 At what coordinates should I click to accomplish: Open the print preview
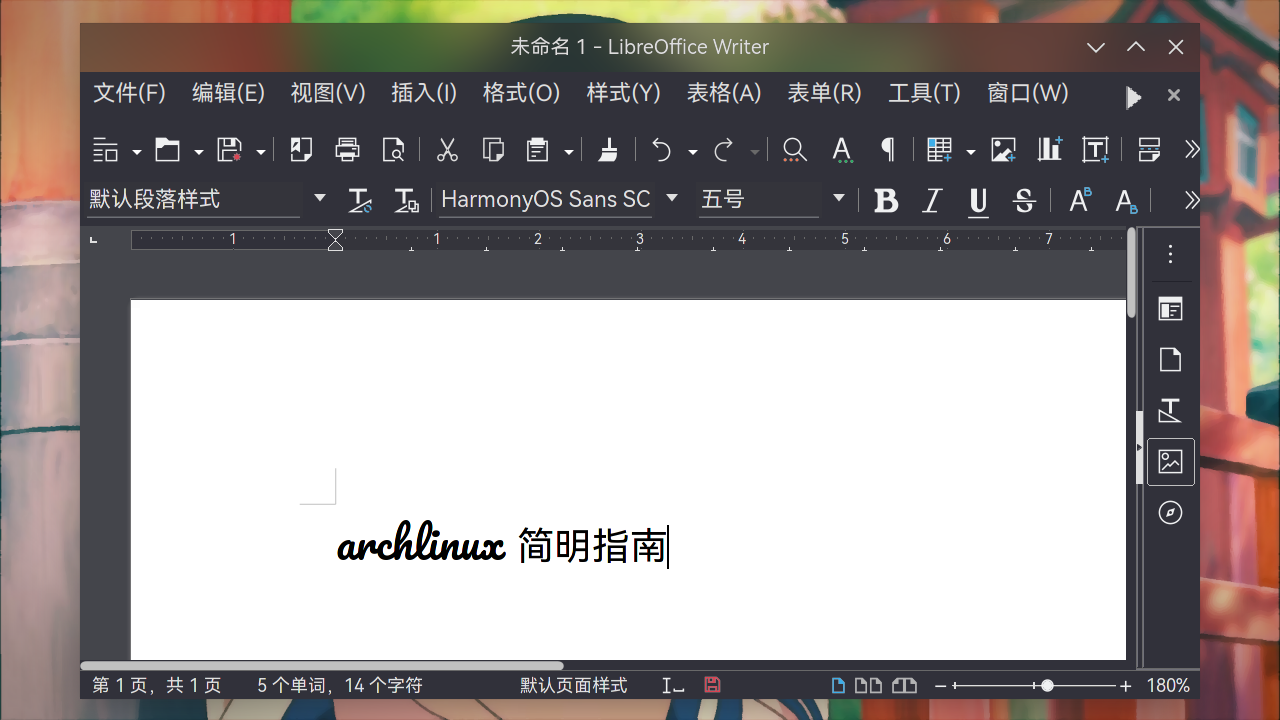393,149
